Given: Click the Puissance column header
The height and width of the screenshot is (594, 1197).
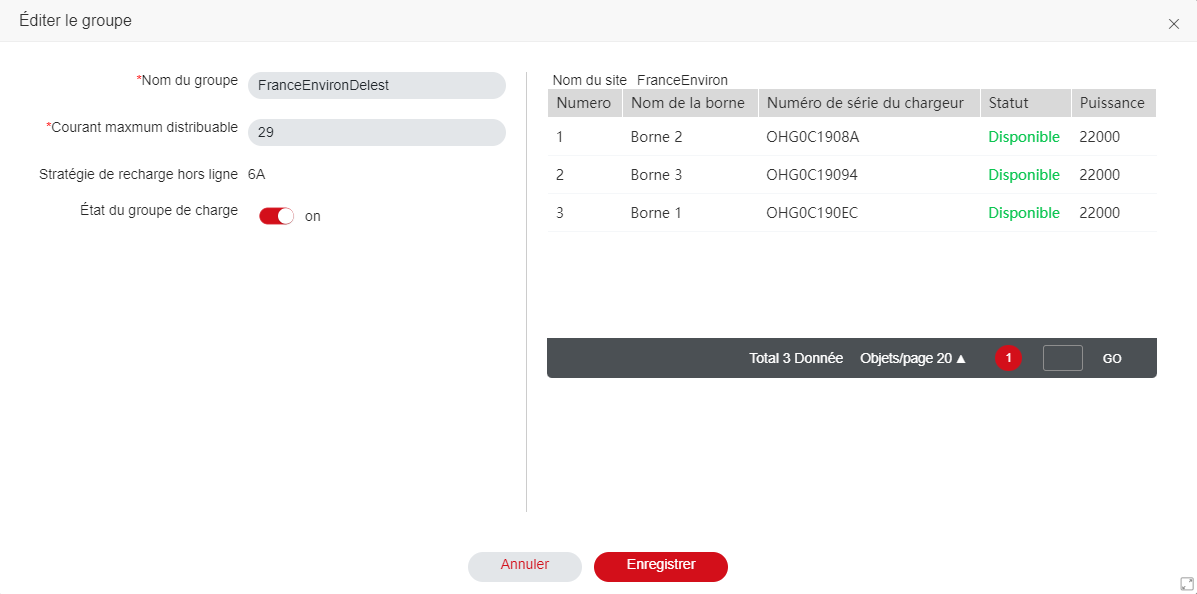Looking at the screenshot, I should point(1113,103).
